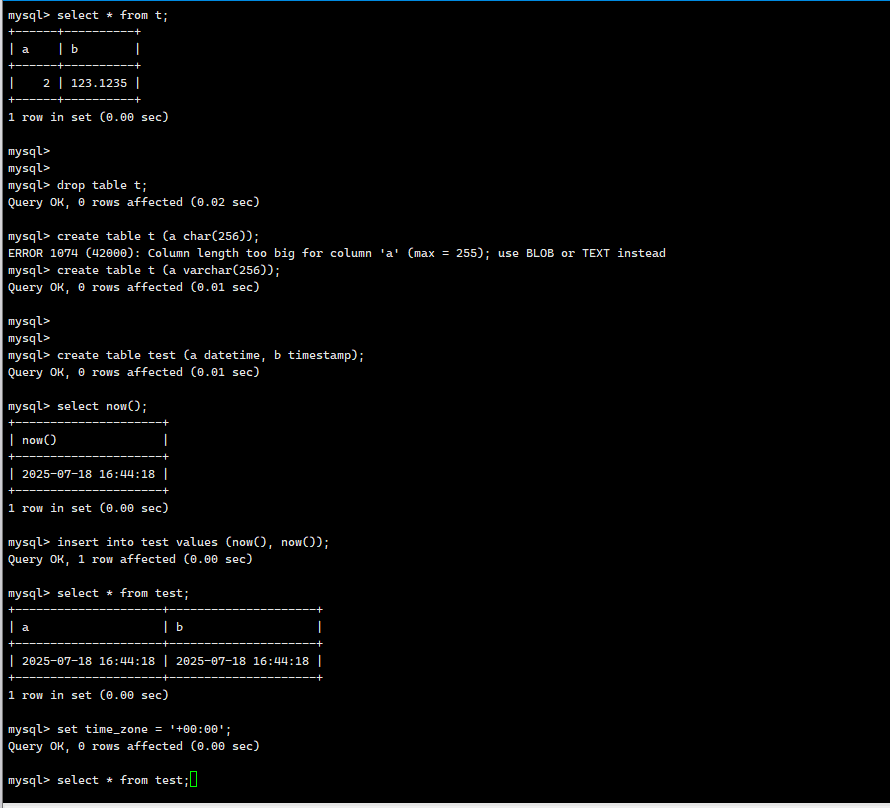Click the now() result 2025-07-18 16:44:18
Viewport: 890px width, 808px height.
click(x=89, y=474)
